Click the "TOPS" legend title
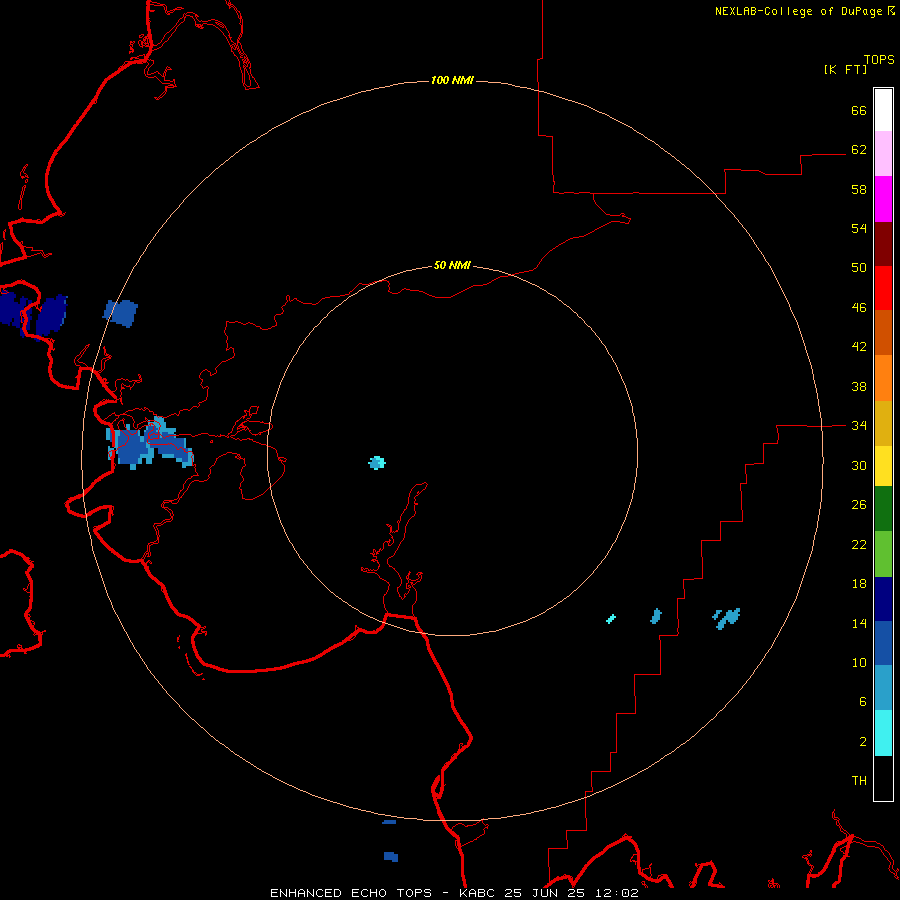 pos(879,60)
